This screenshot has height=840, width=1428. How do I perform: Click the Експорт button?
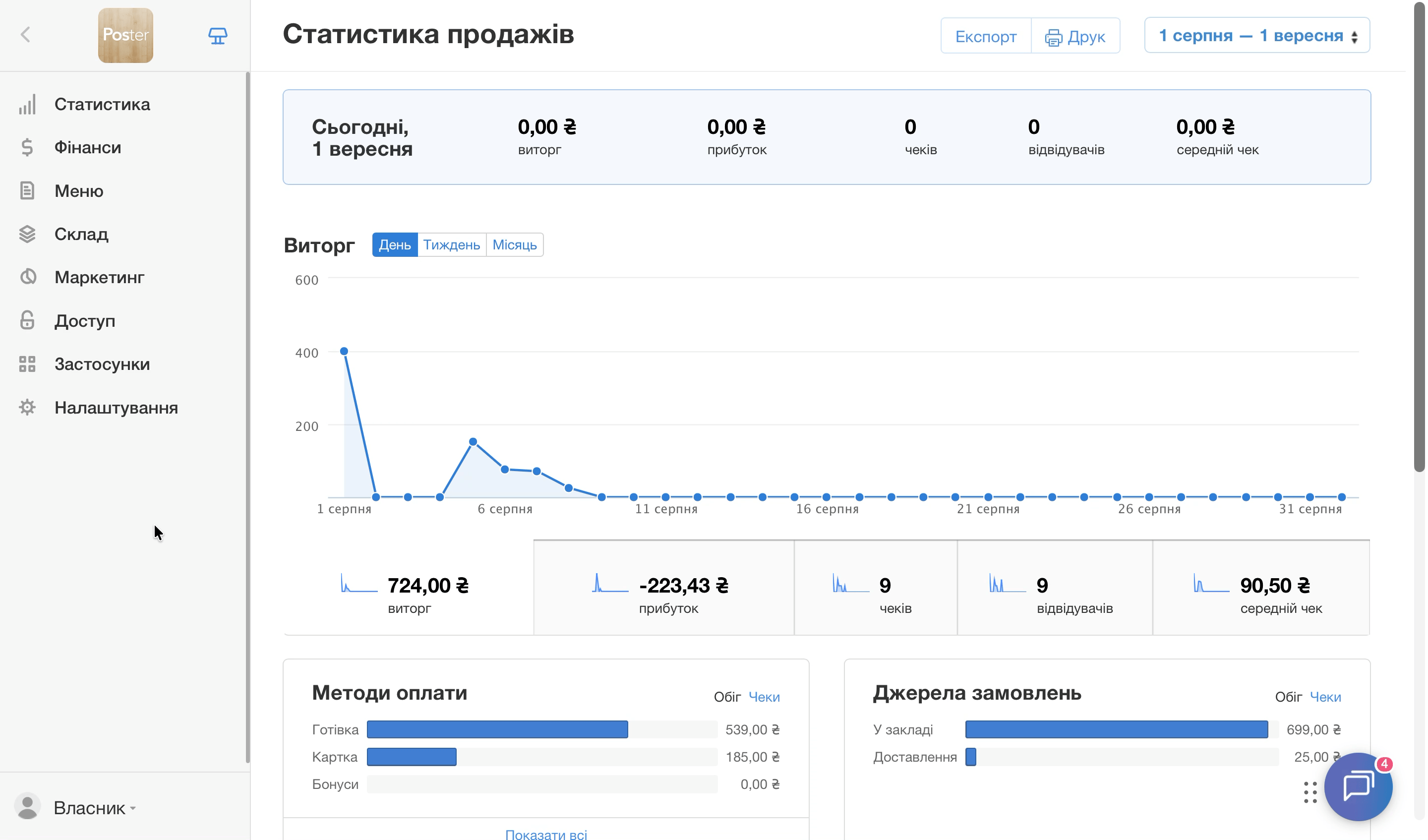985,36
